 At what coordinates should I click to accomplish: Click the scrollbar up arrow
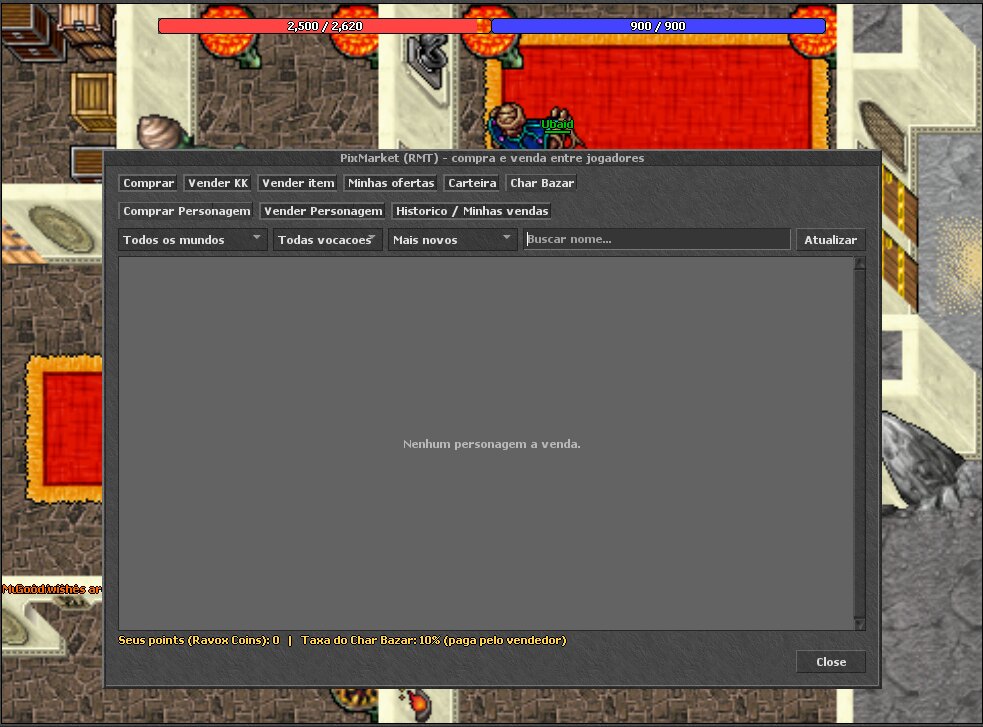[x=859, y=264]
